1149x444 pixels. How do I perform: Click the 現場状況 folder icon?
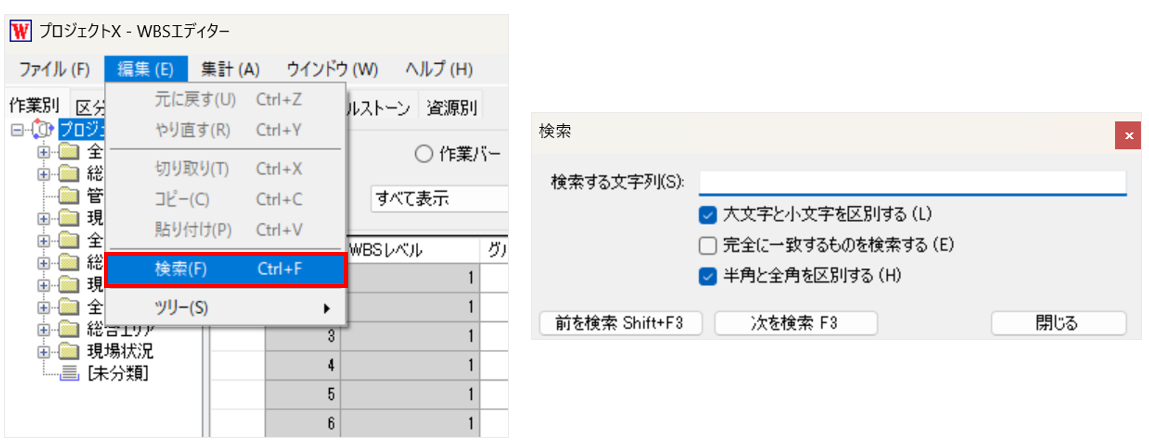pyautogui.click(x=69, y=350)
